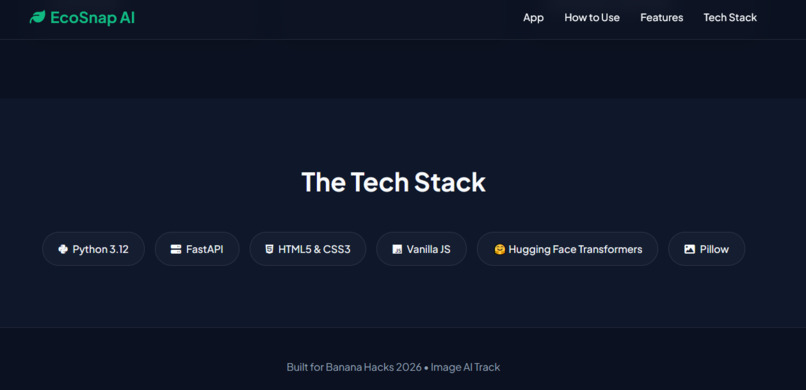Click the hugging face emoji icon
The height and width of the screenshot is (390, 806).
coord(499,249)
